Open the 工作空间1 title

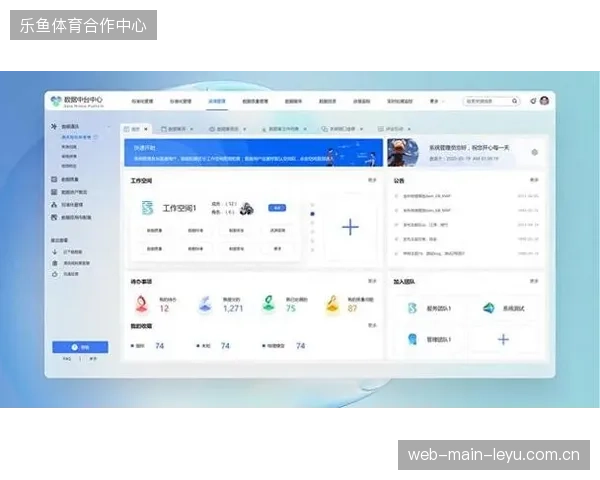click(x=179, y=208)
